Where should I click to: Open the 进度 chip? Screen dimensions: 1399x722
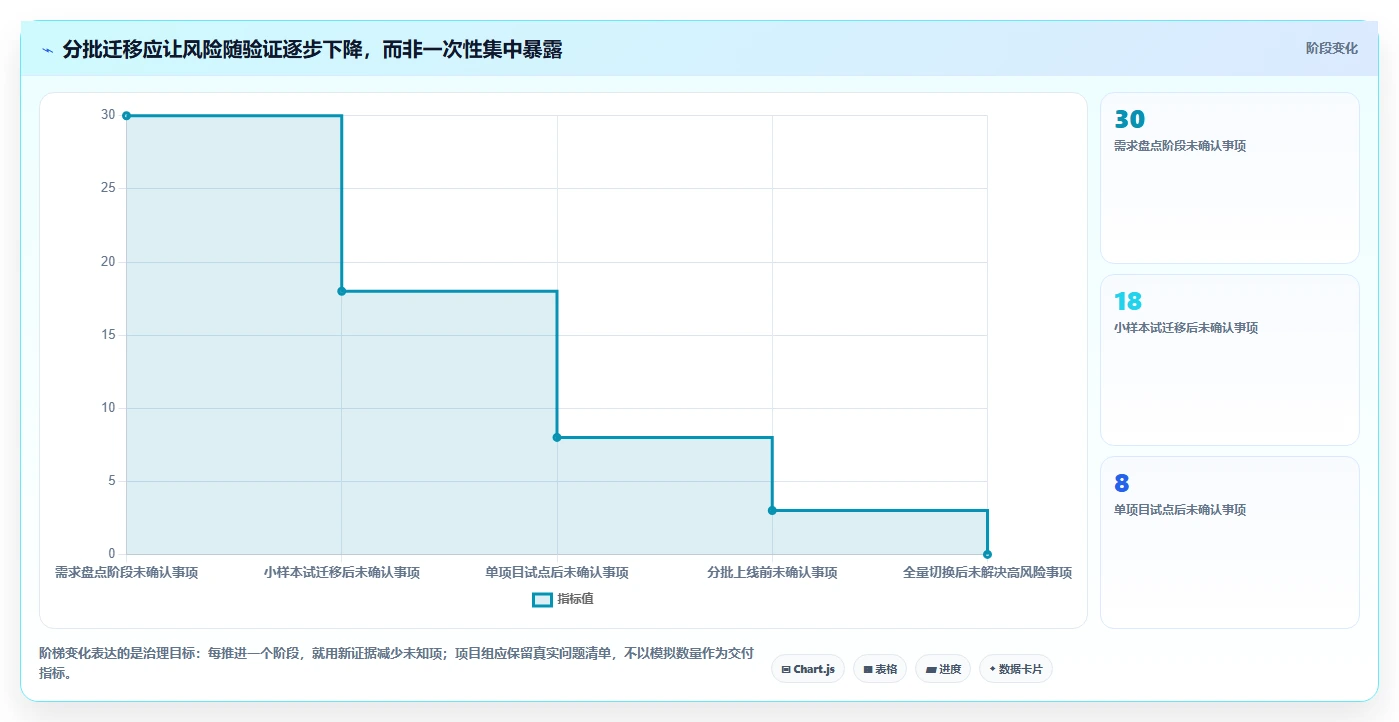(x=943, y=669)
